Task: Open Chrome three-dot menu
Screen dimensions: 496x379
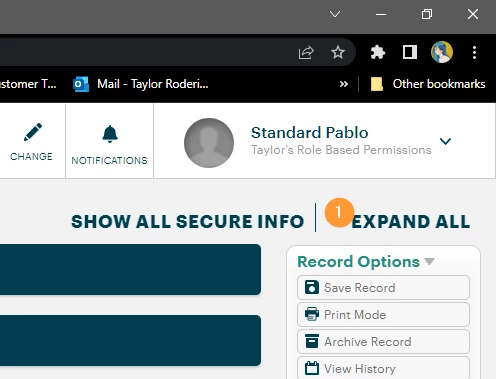Action: (x=474, y=52)
